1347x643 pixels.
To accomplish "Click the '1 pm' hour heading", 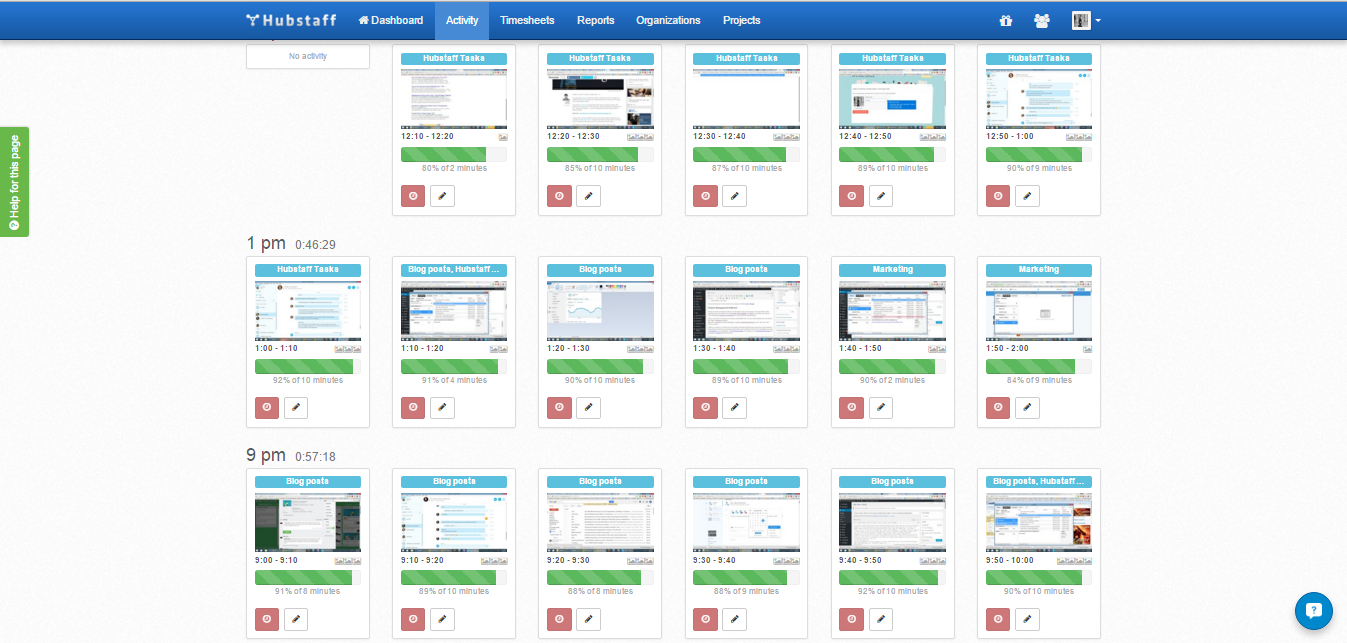I will (266, 244).
